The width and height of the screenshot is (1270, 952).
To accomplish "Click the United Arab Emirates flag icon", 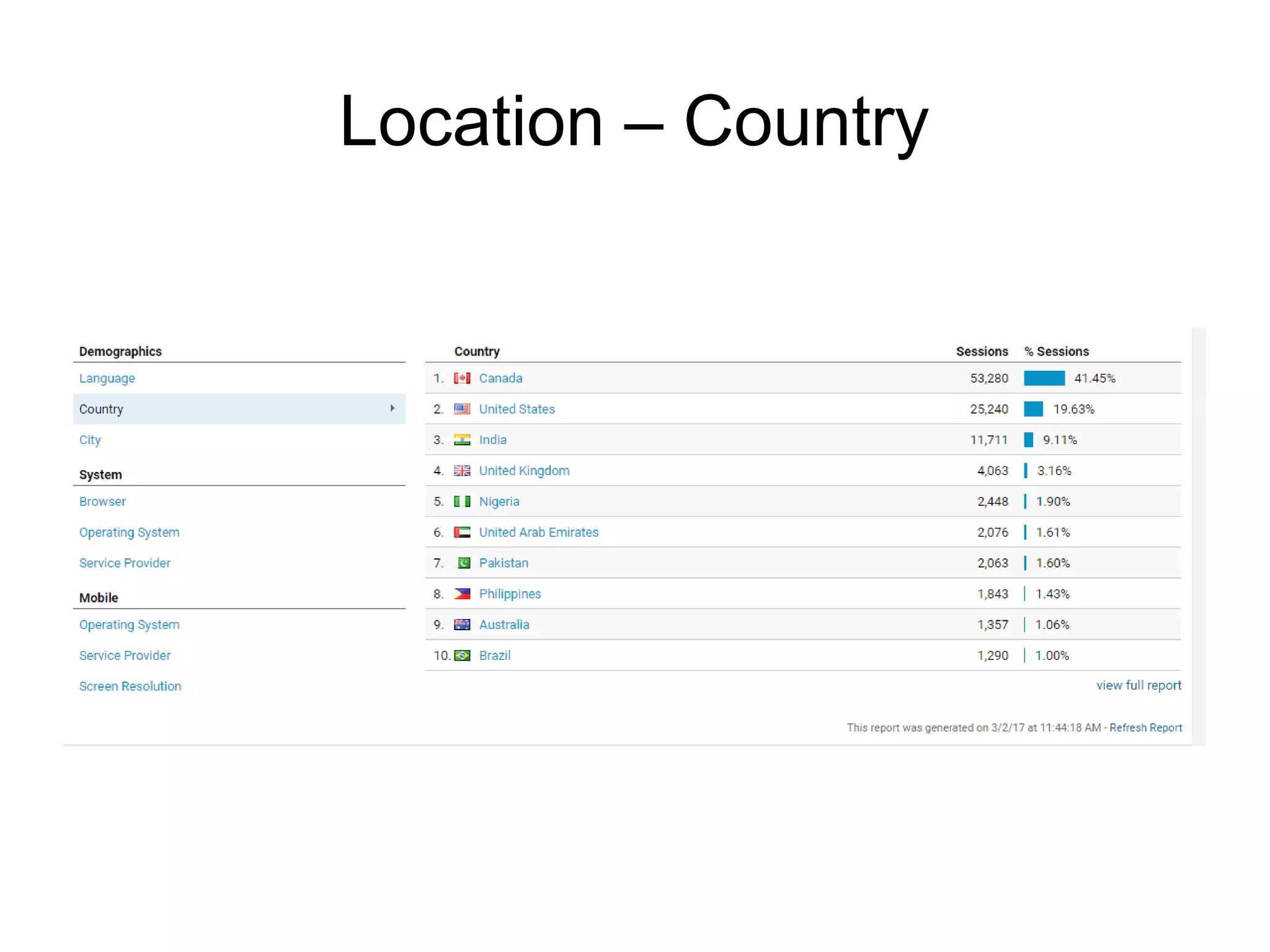I will coord(462,532).
